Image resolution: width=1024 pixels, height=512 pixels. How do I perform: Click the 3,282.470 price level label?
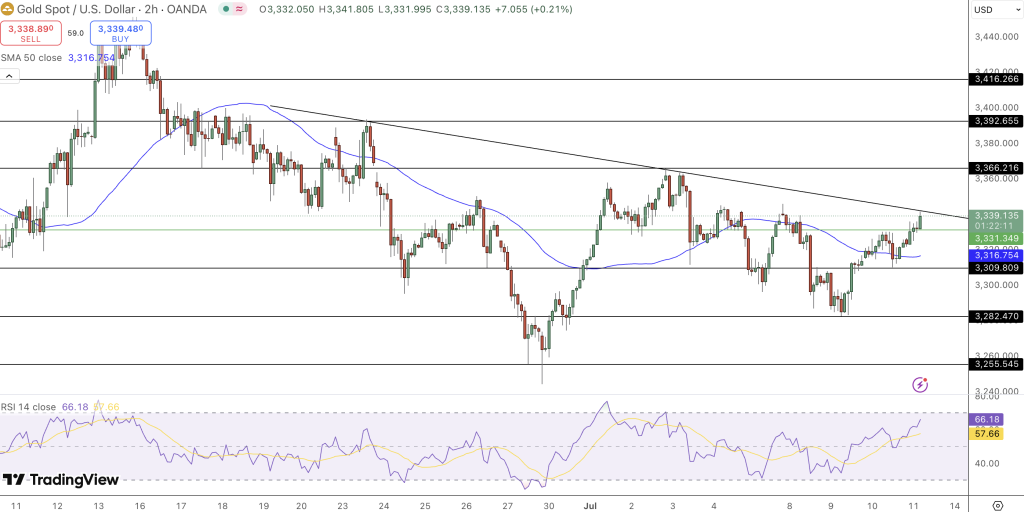(996, 316)
